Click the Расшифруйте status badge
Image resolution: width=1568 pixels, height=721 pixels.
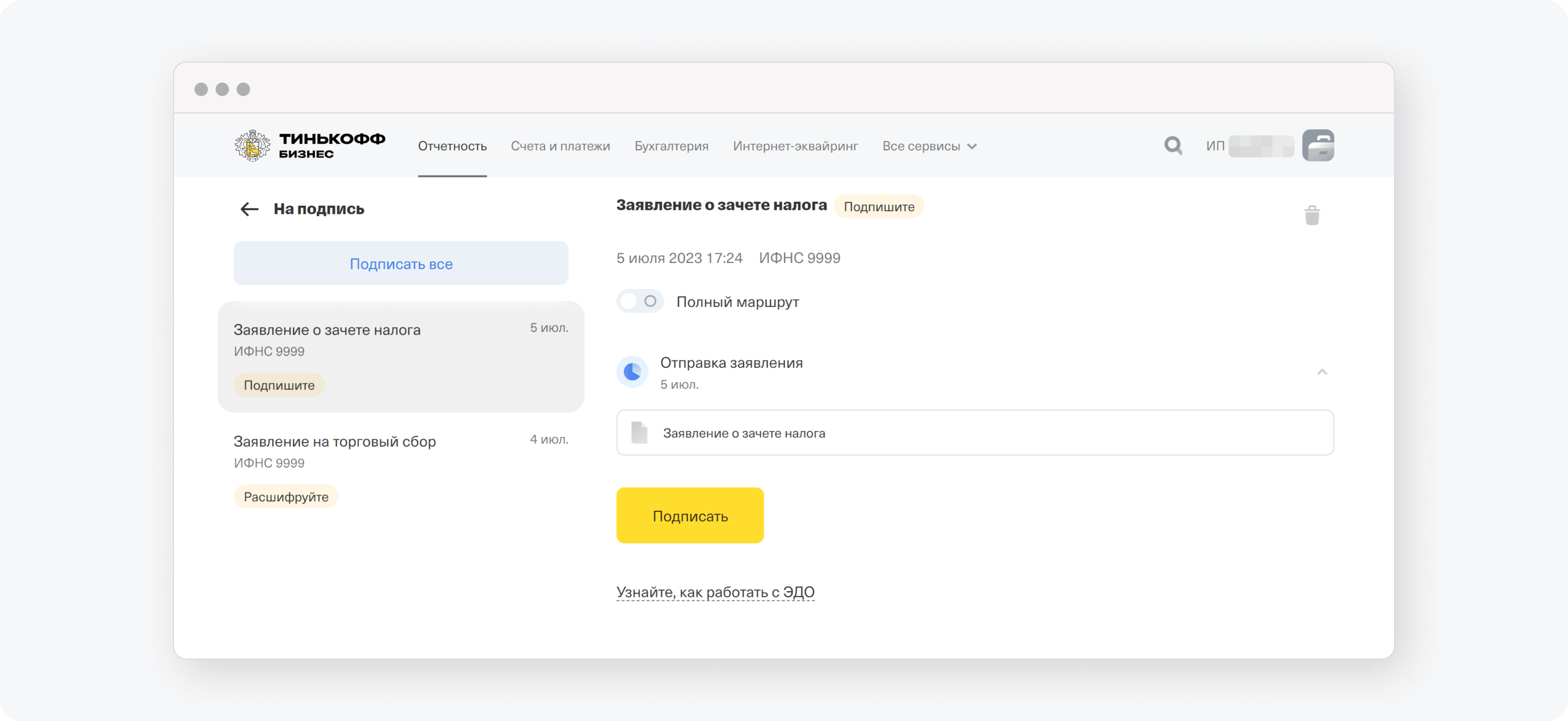[x=285, y=497]
